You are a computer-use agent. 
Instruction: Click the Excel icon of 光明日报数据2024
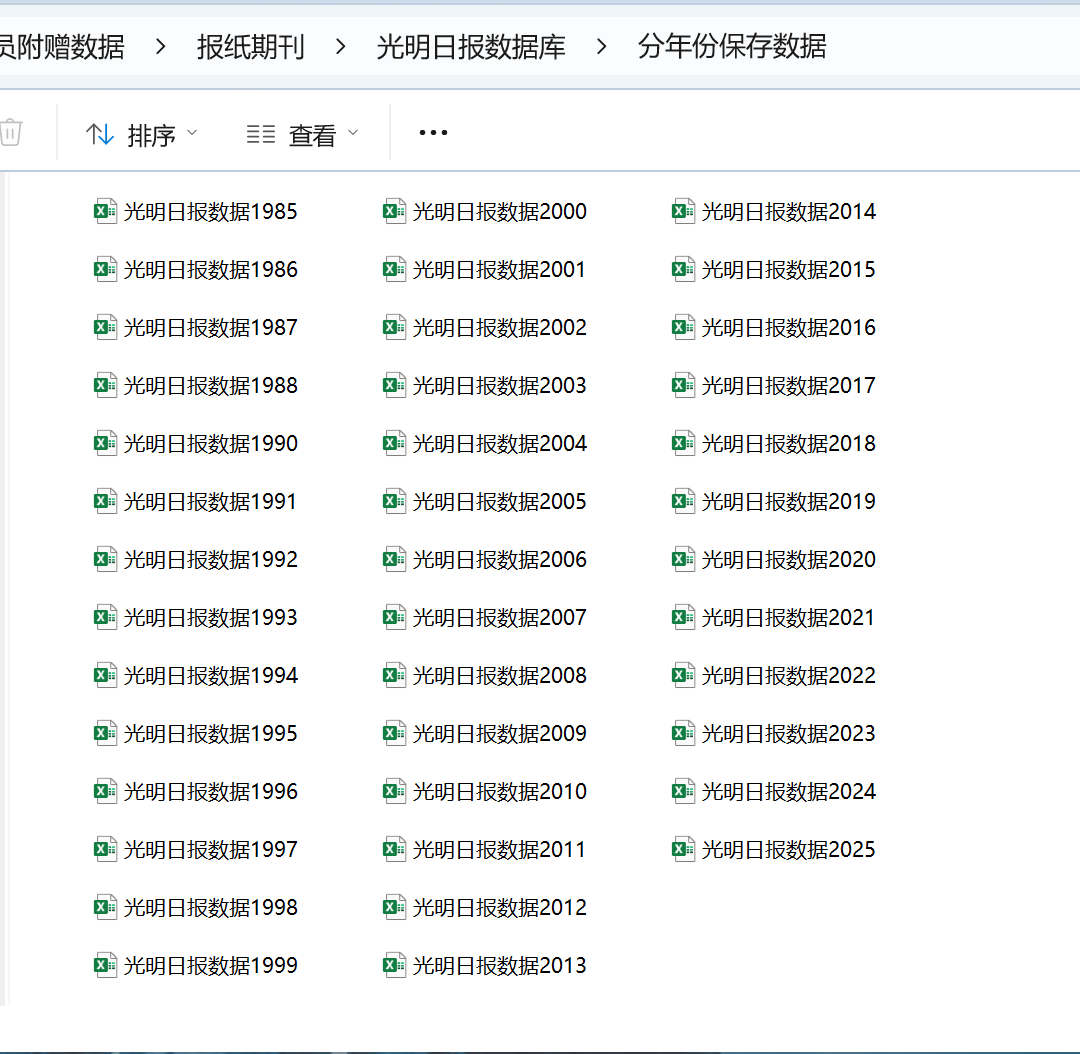tap(683, 791)
